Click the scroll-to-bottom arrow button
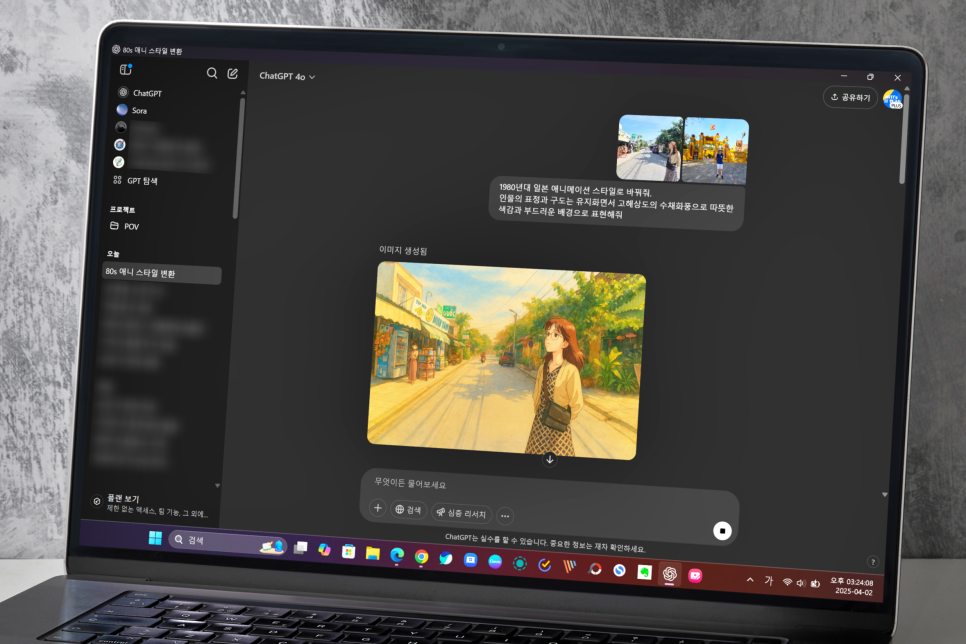Viewport: 966px width, 644px height. click(x=550, y=459)
